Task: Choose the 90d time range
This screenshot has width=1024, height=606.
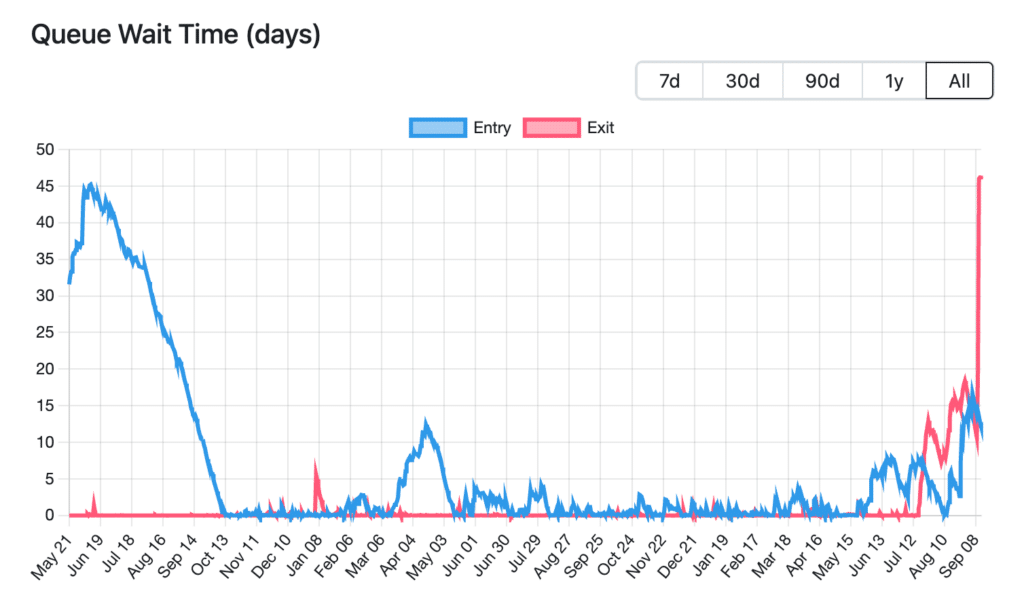Action: (x=822, y=81)
